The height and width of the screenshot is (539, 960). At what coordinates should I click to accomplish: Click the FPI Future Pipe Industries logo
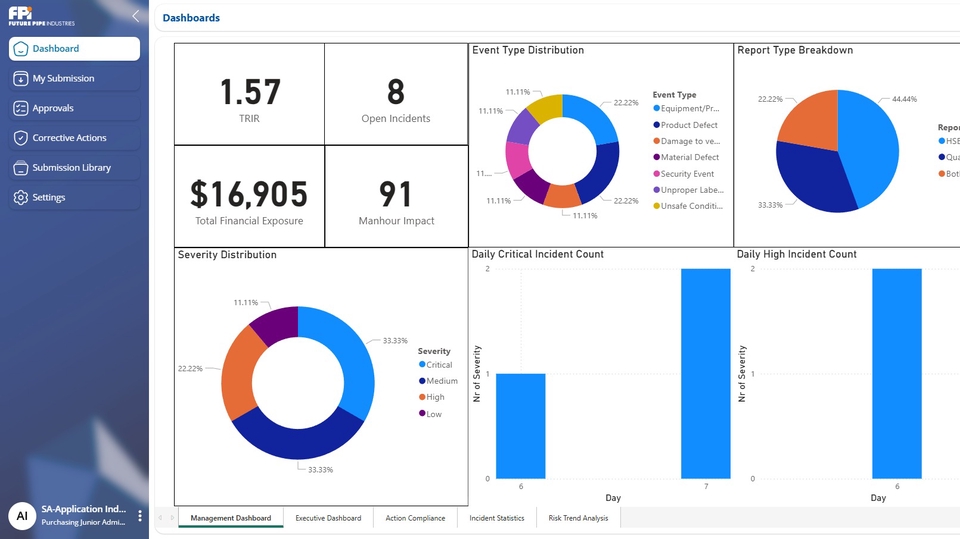(x=41, y=16)
